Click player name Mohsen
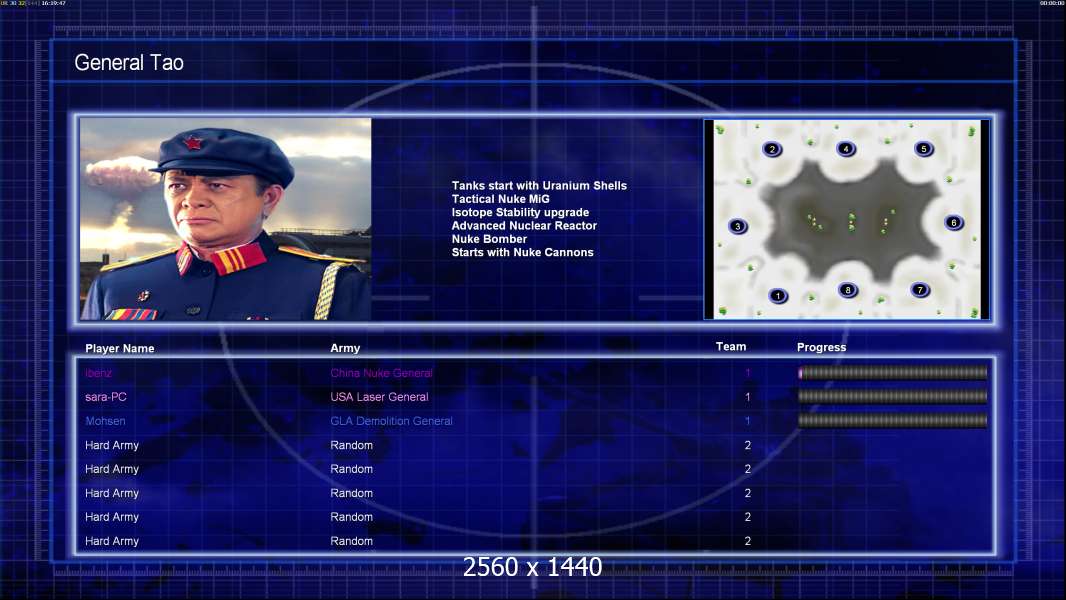 point(105,421)
